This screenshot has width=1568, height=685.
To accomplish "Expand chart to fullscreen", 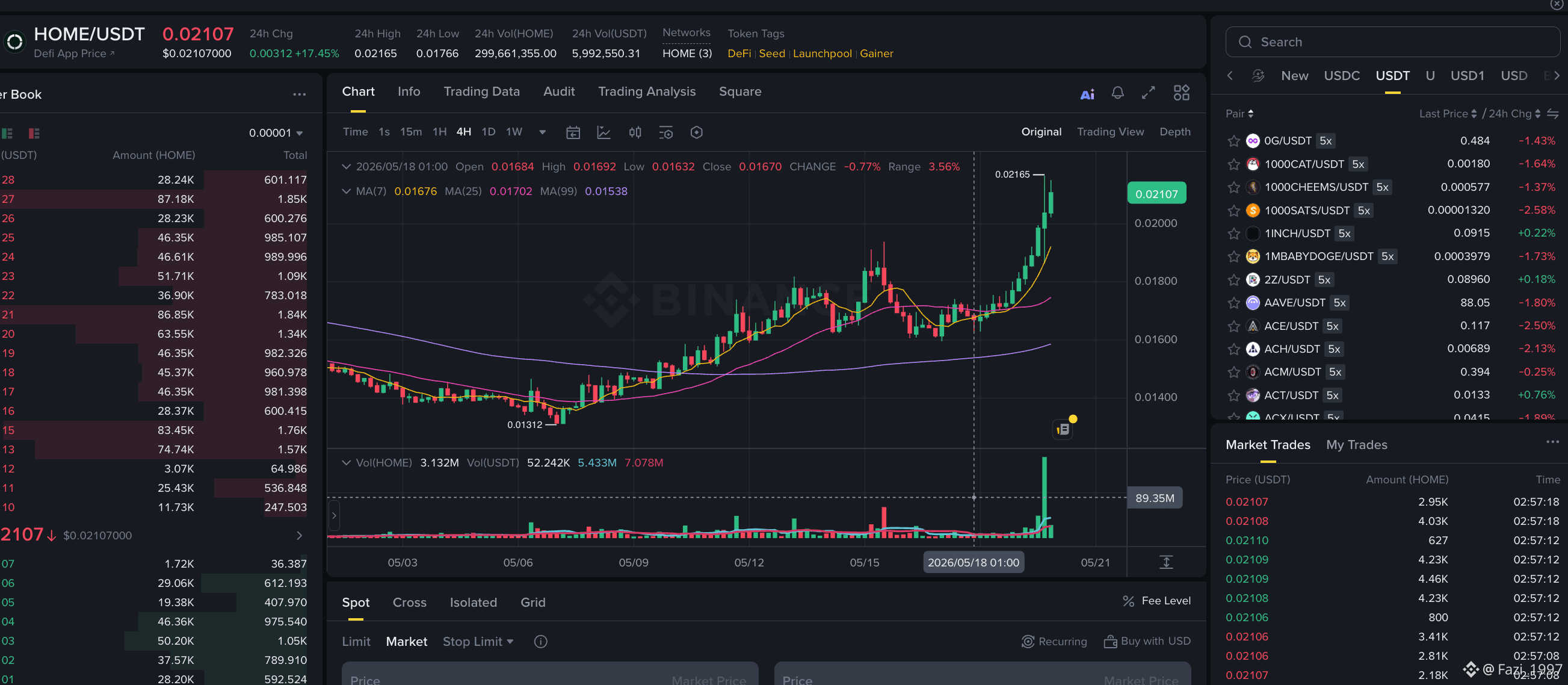I will 1148,93.
